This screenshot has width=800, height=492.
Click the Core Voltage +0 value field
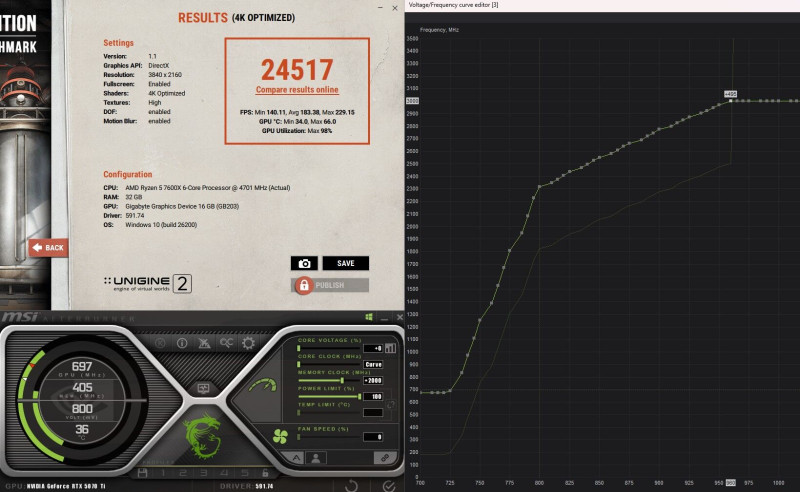[373, 348]
